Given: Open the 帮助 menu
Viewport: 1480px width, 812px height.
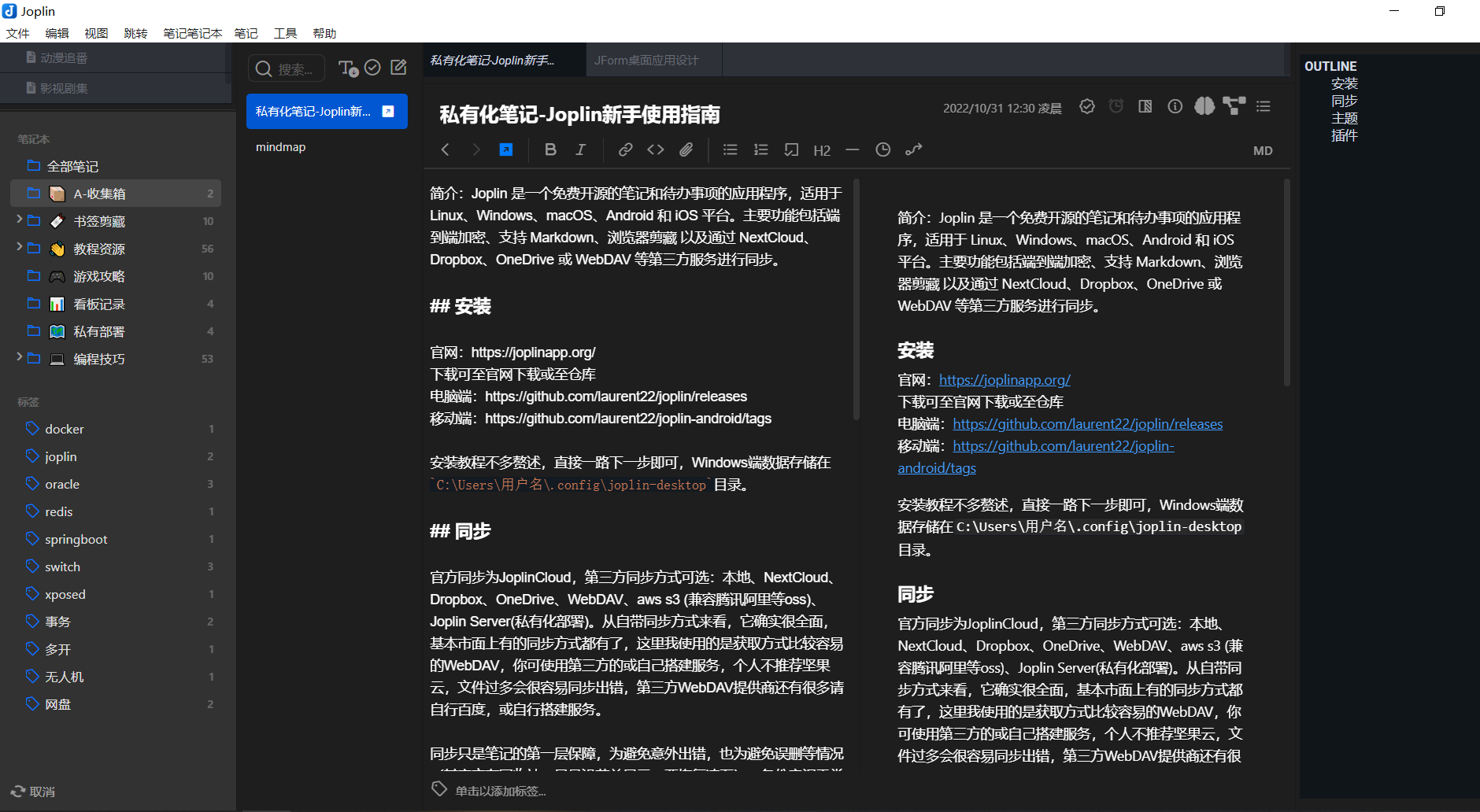Looking at the screenshot, I should click(324, 33).
